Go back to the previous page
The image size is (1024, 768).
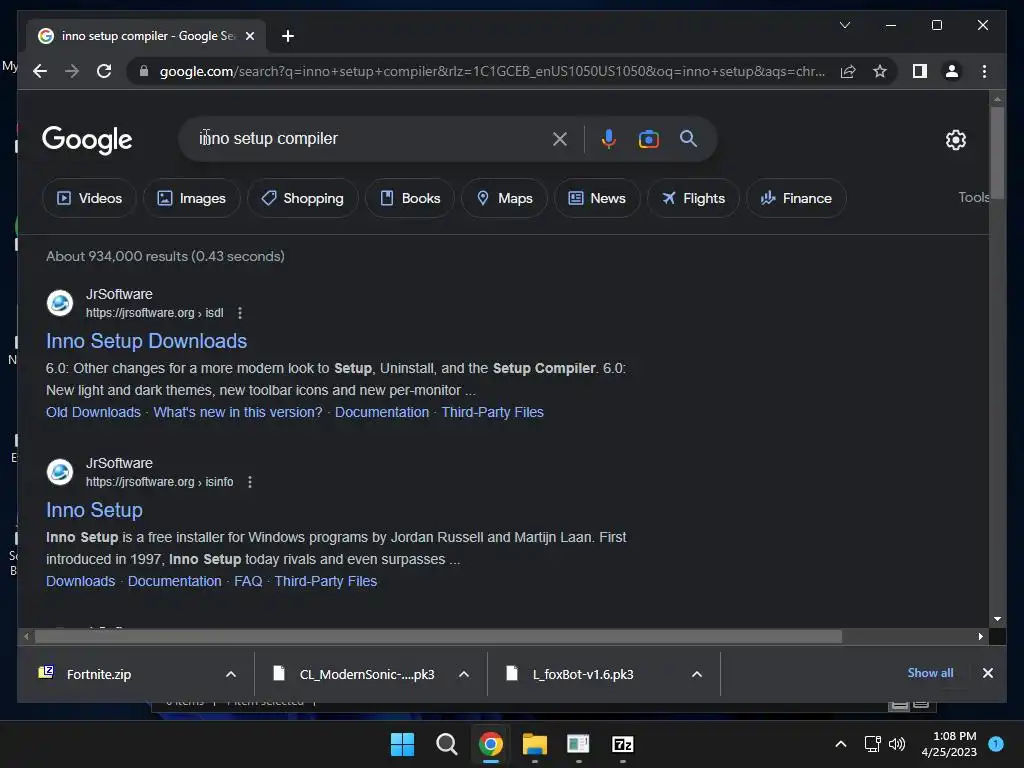click(40, 71)
